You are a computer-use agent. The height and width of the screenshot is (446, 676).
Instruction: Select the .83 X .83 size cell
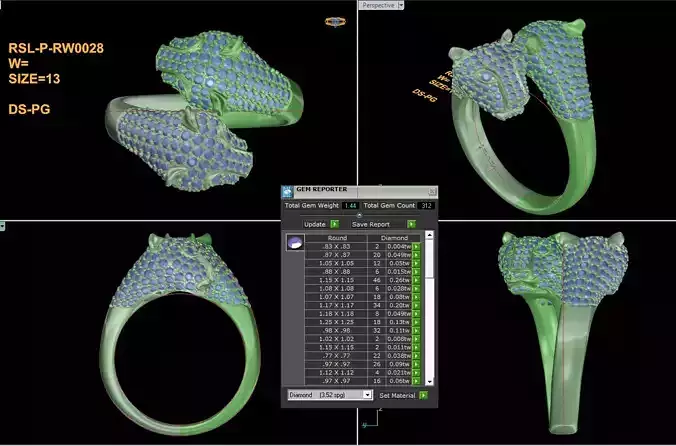337,246
